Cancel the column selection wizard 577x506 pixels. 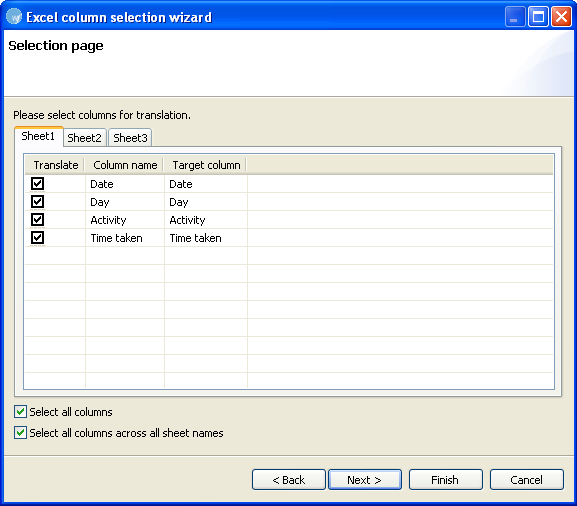(527, 480)
